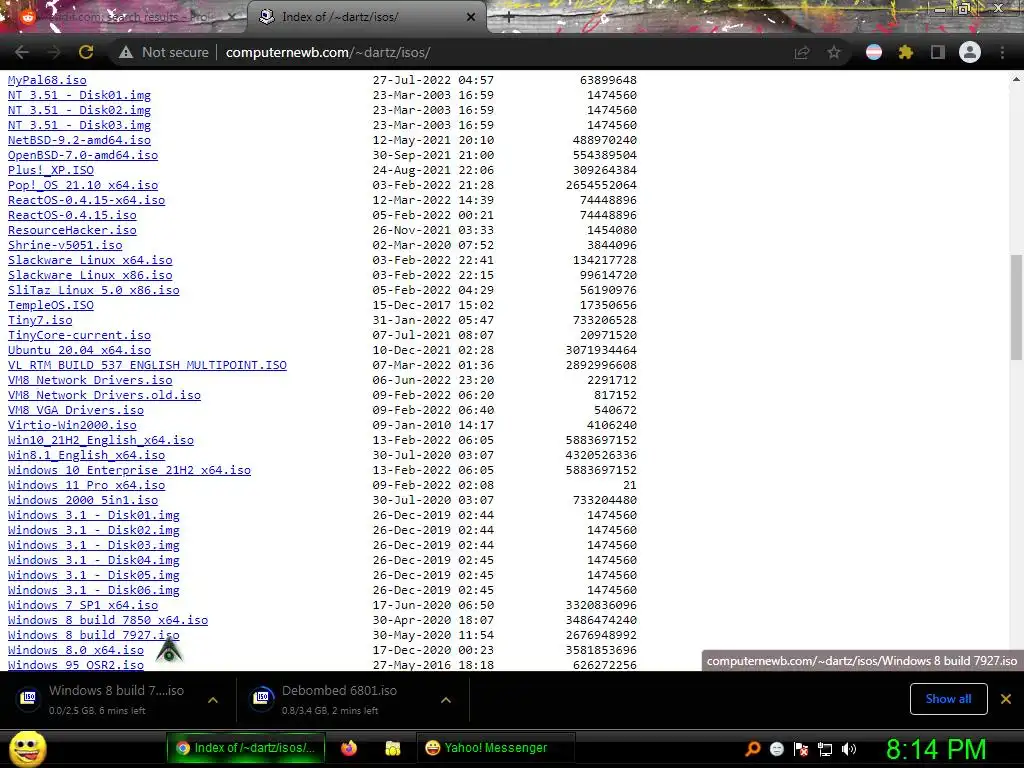Screen dimensions: 1024x768
Task: Open Chrome's three-dot menu
Action: [x=1002, y=52]
